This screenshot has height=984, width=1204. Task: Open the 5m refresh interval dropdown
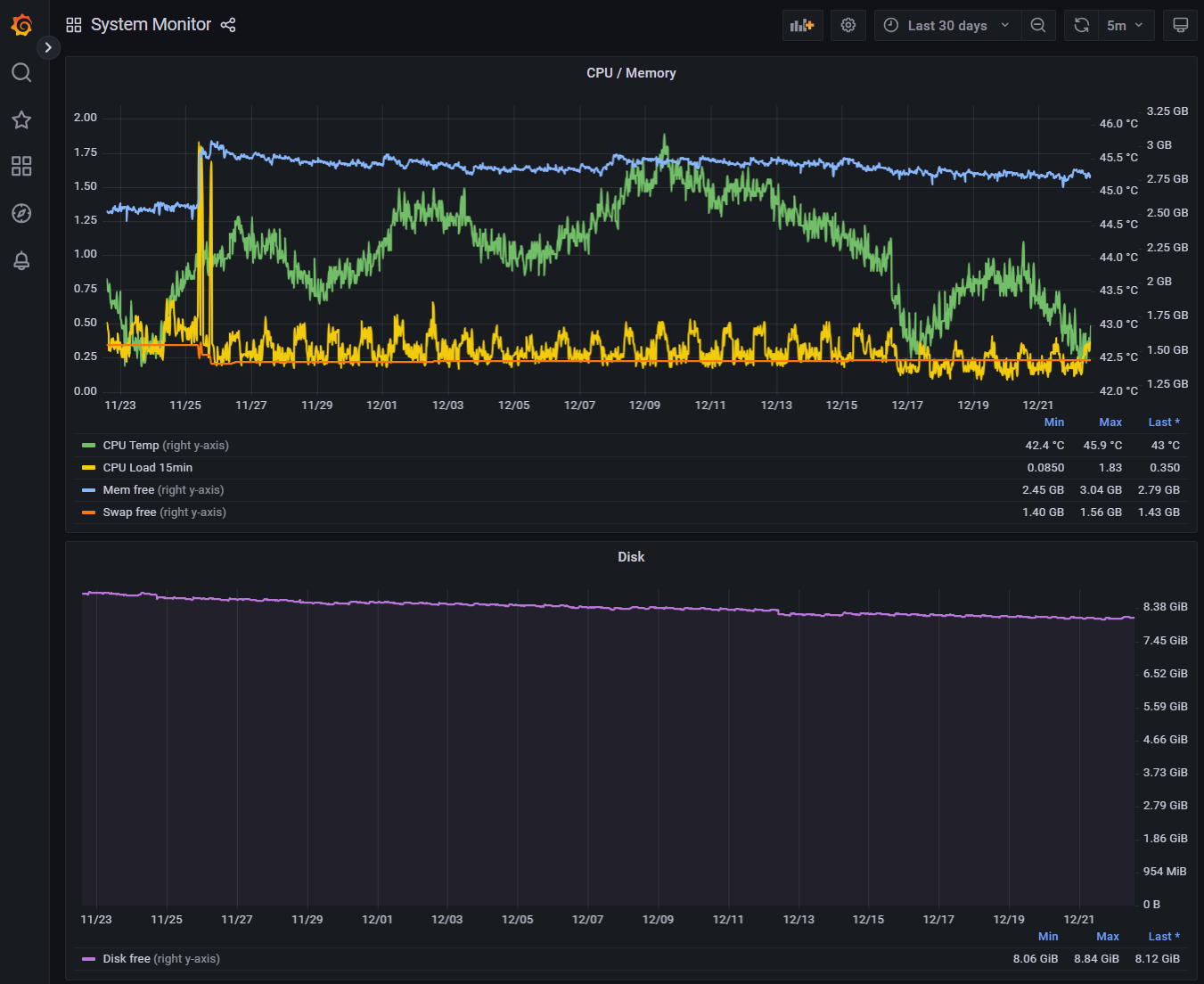point(1125,25)
